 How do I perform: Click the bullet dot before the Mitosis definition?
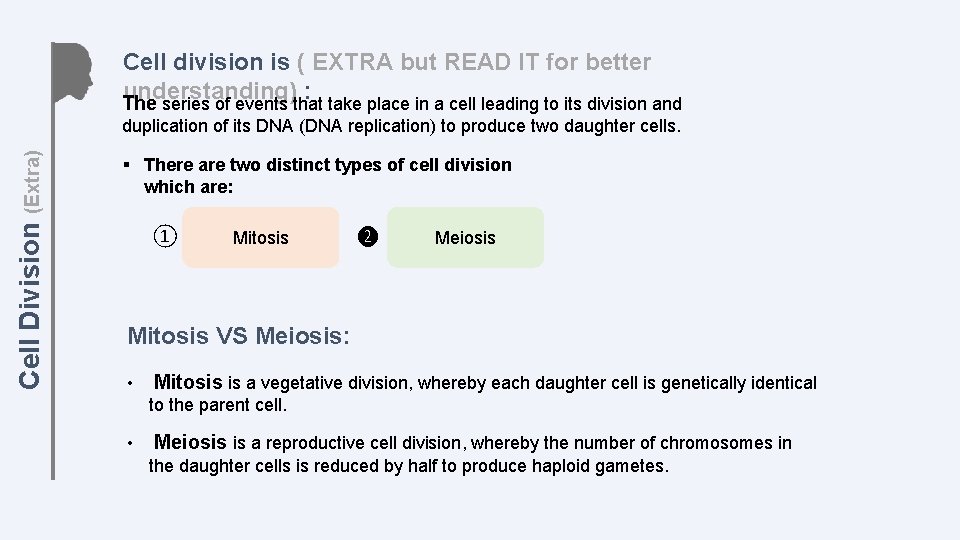pyautogui.click(x=130, y=384)
